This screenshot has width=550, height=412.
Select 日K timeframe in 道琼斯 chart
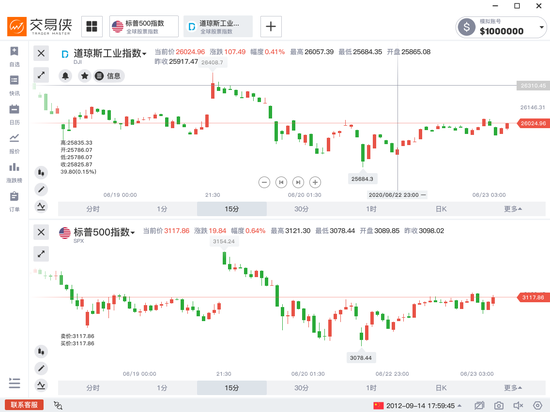tap(441, 209)
